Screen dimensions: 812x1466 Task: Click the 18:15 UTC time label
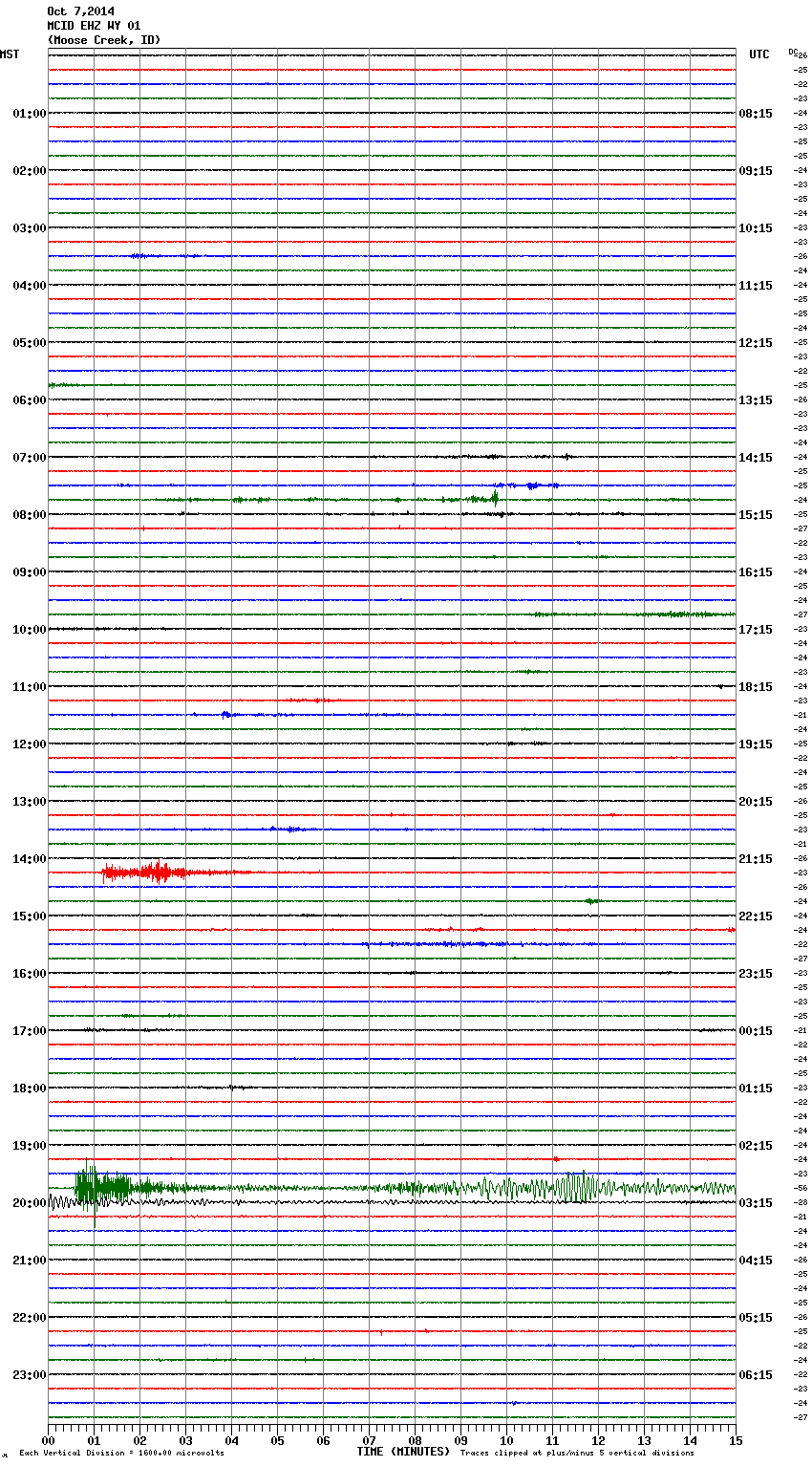pos(756,686)
